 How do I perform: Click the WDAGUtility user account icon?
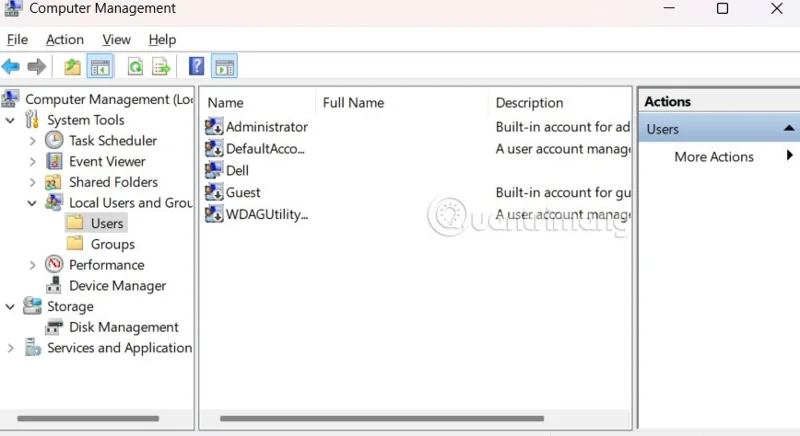pos(214,214)
